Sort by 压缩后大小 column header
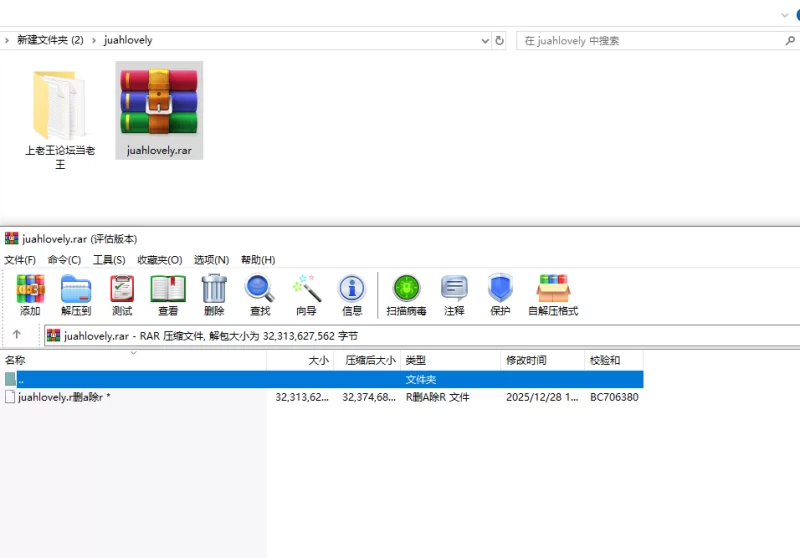This screenshot has width=800, height=558. pyautogui.click(x=367, y=360)
